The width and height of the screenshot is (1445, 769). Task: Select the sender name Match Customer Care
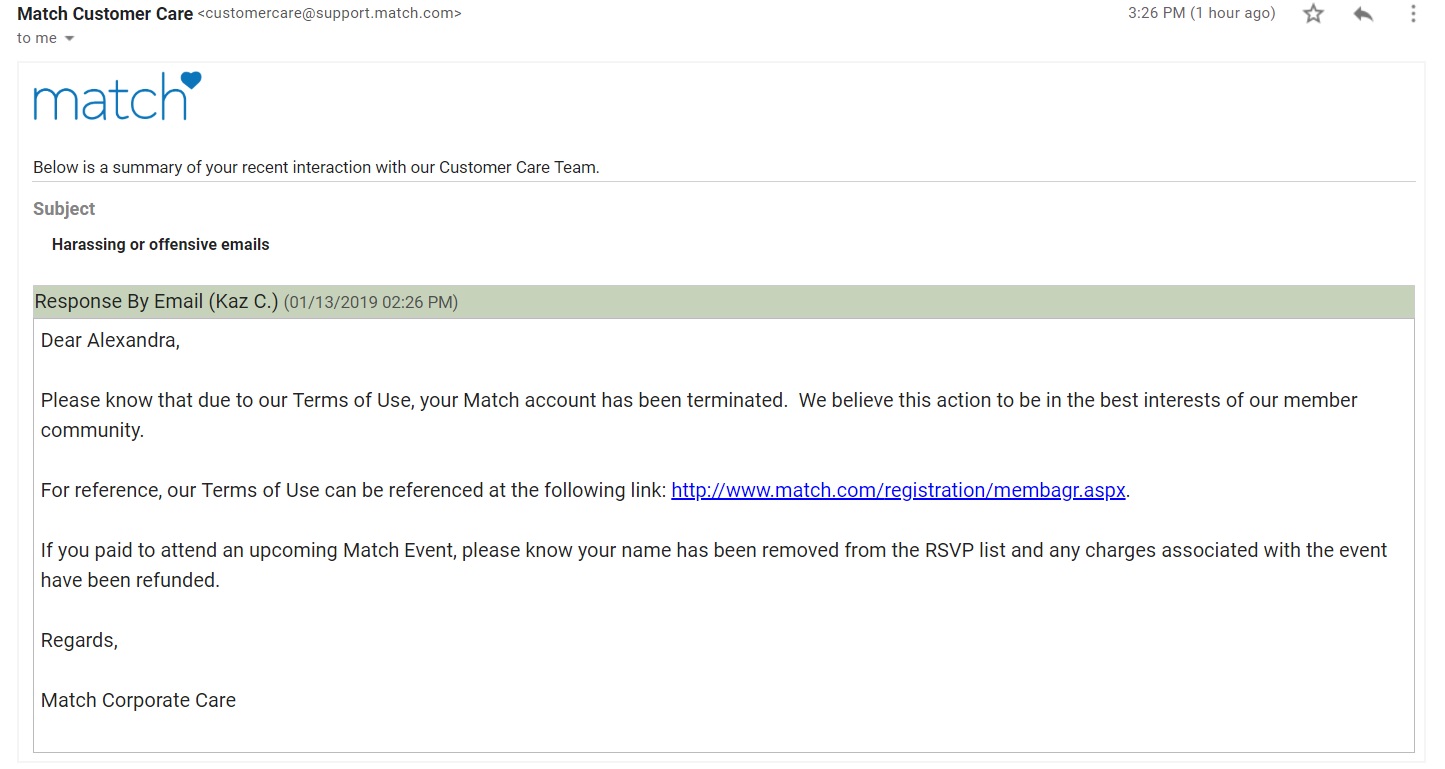point(105,14)
